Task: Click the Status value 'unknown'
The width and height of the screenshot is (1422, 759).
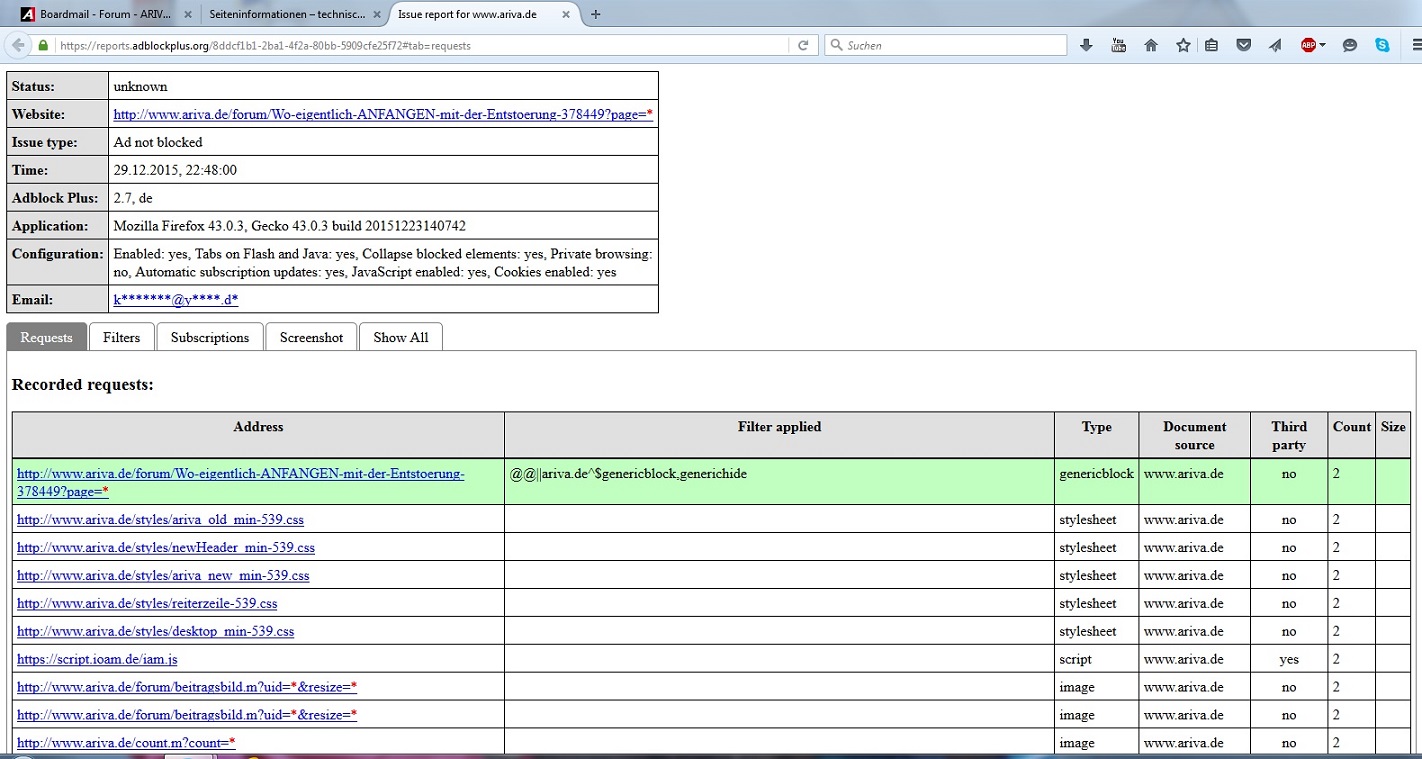Action: (140, 87)
